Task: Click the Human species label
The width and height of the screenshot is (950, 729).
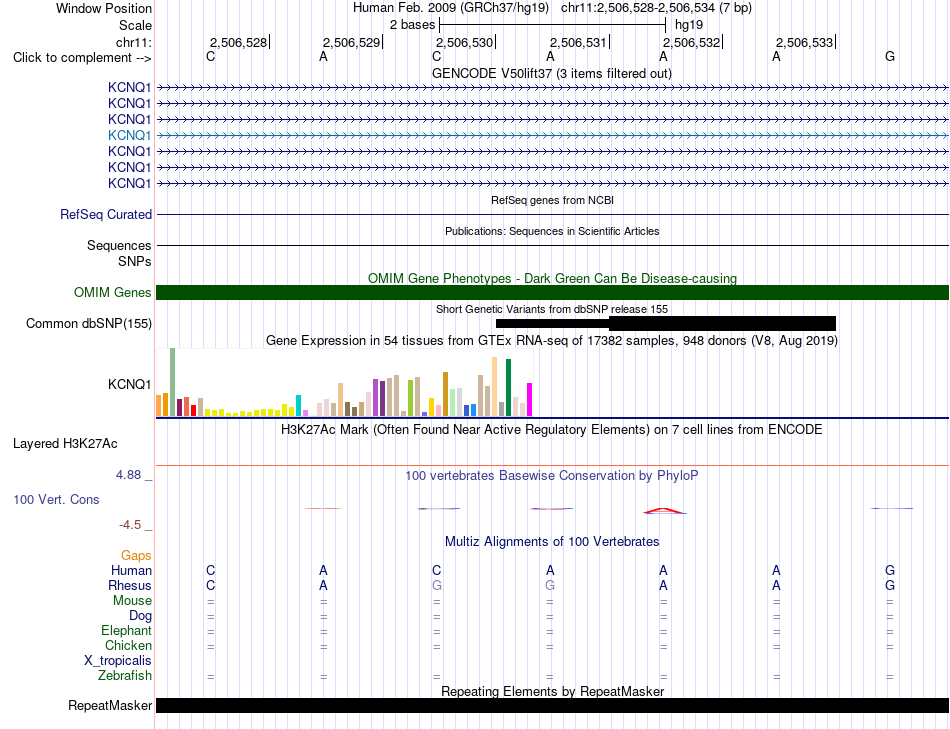Action: coord(131,570)
